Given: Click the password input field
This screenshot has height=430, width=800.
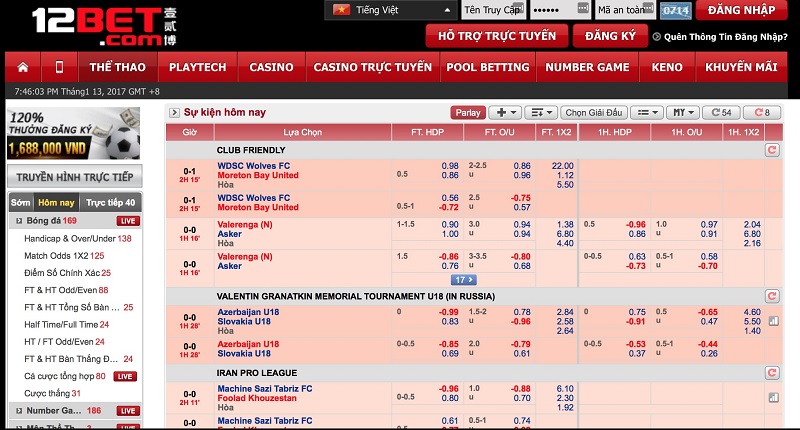Looking at the screenshot, I should tap(560, 10).
